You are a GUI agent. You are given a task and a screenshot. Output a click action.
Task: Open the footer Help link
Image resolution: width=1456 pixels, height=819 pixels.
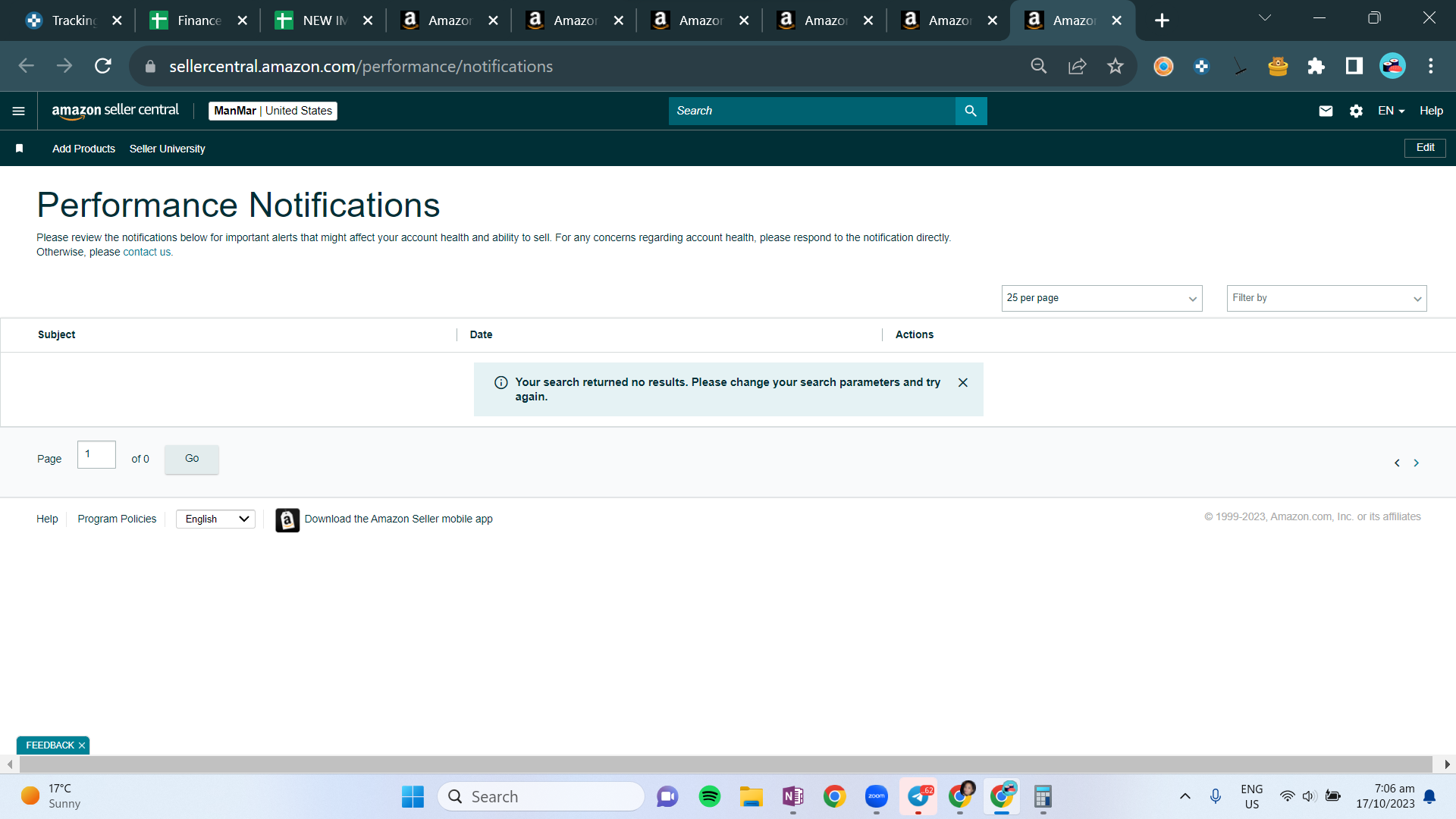coord(47,519)
